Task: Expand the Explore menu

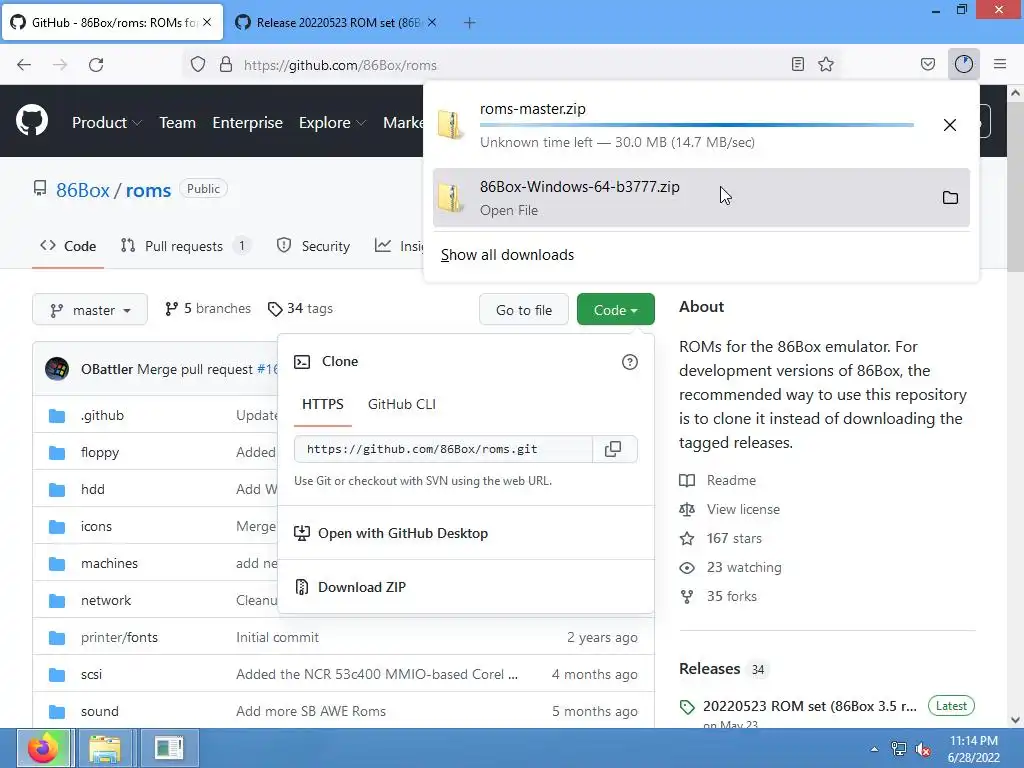Action: (332, 122)
